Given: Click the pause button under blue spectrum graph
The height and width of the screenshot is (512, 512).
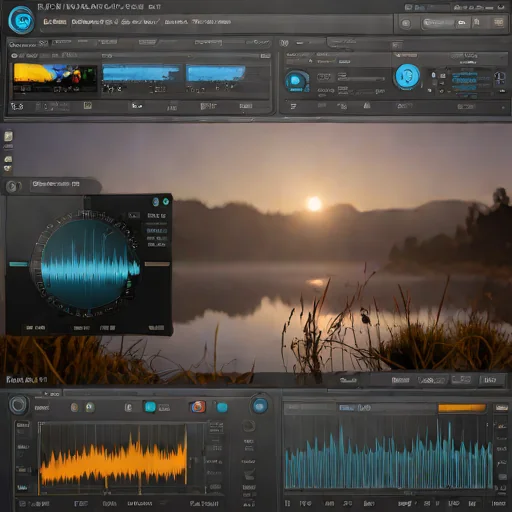Looking at the screenshot, I should point(287,503).
